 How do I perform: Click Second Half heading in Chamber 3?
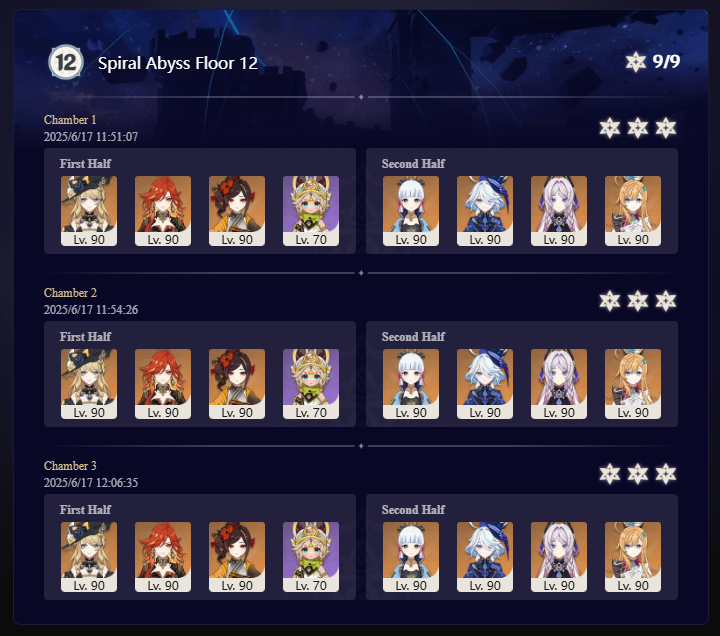[x=413, y=510]
